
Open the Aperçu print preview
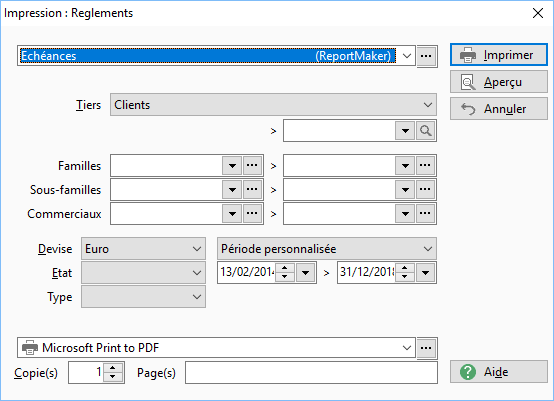tap(499, 82)
